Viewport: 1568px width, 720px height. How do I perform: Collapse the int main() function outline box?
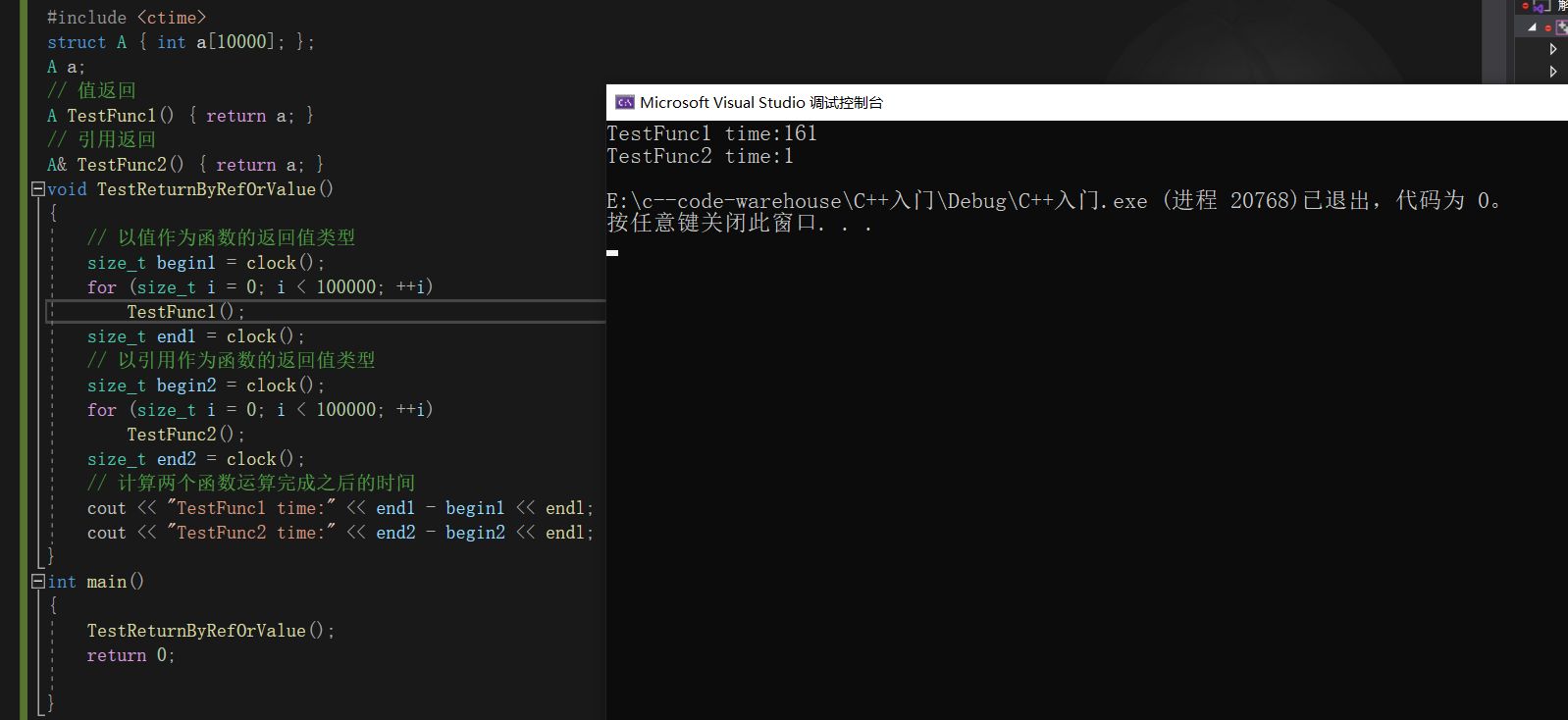click(x=37, y=582)
